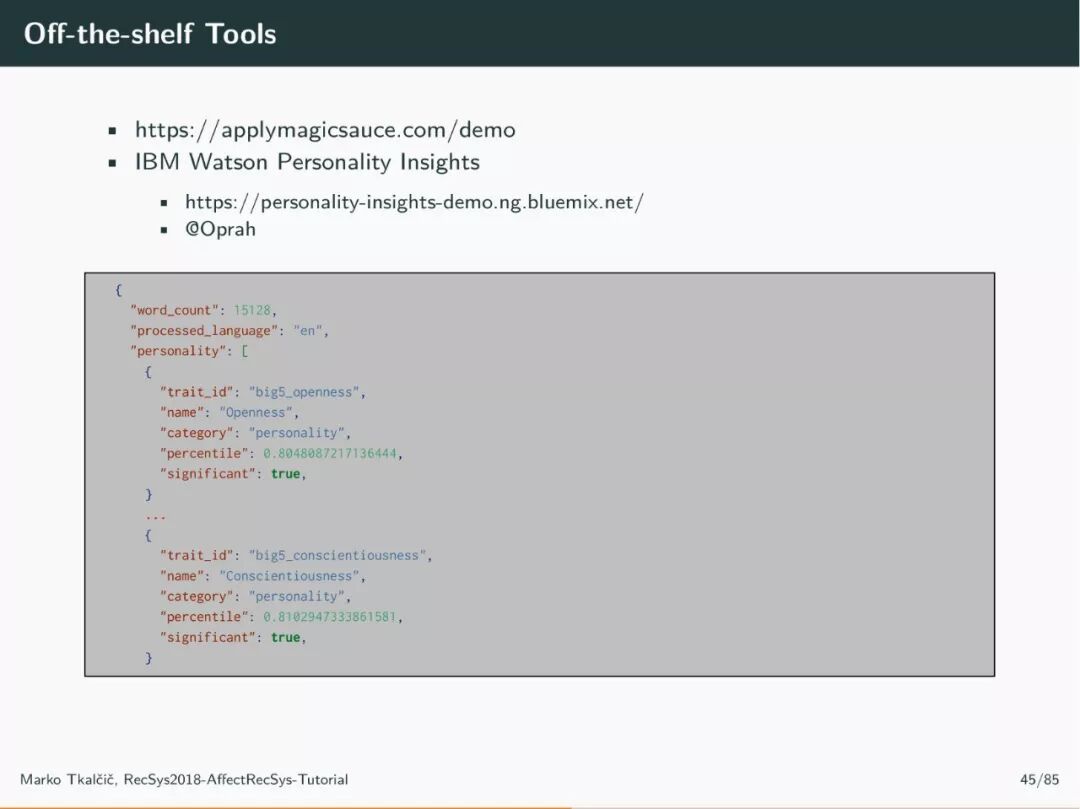The image size is (1080, 809).
Task: Click the "Openness" name value
Action: tap(256, 412)
